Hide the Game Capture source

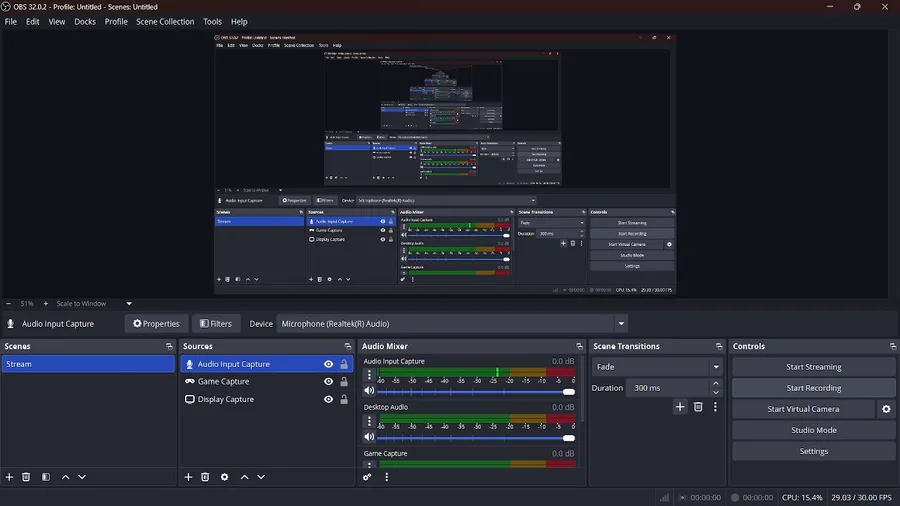point(328,382)
